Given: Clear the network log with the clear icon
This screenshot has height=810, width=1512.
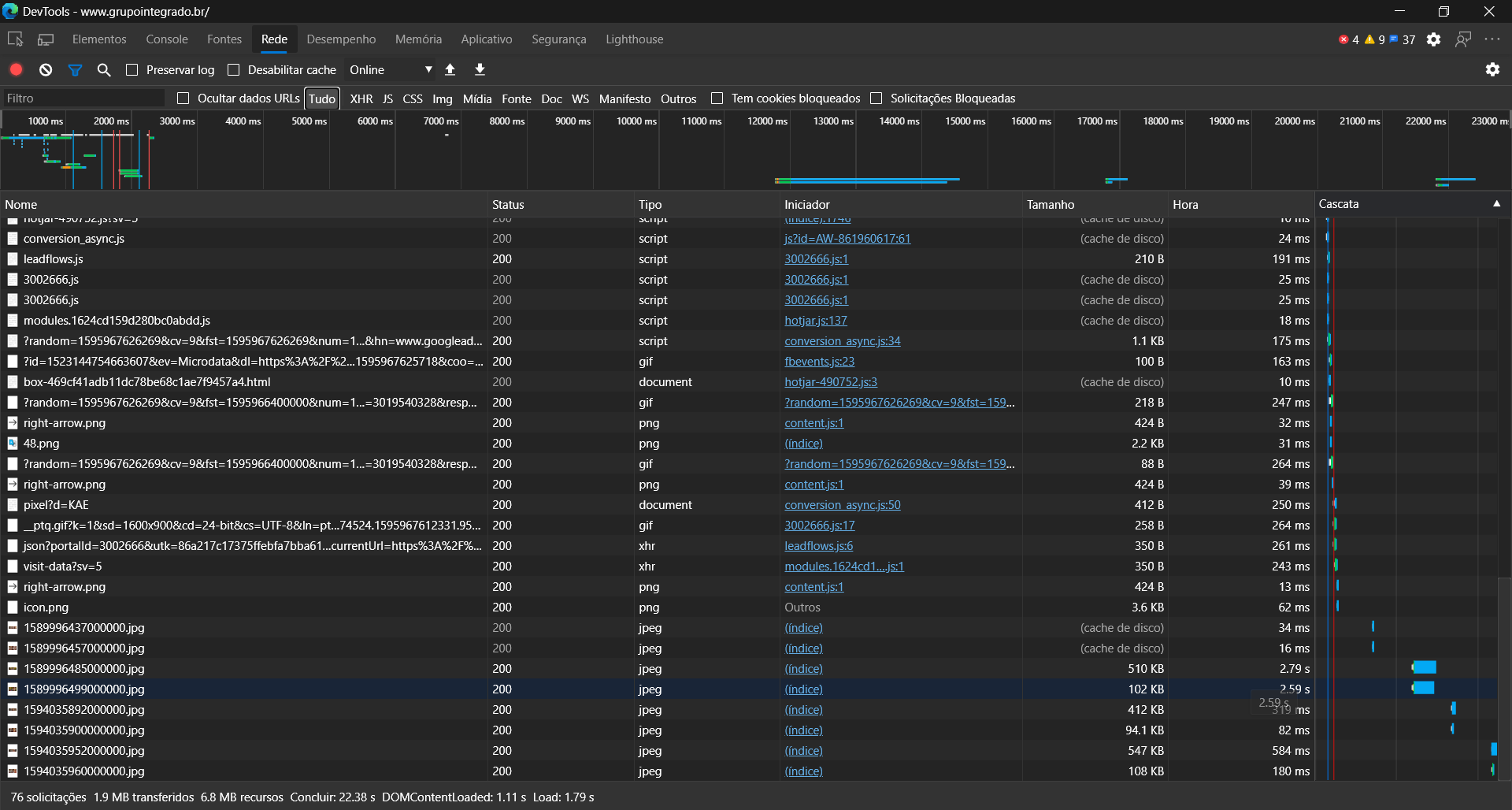Looking at the screenshot, I should (x=46, y=69).
